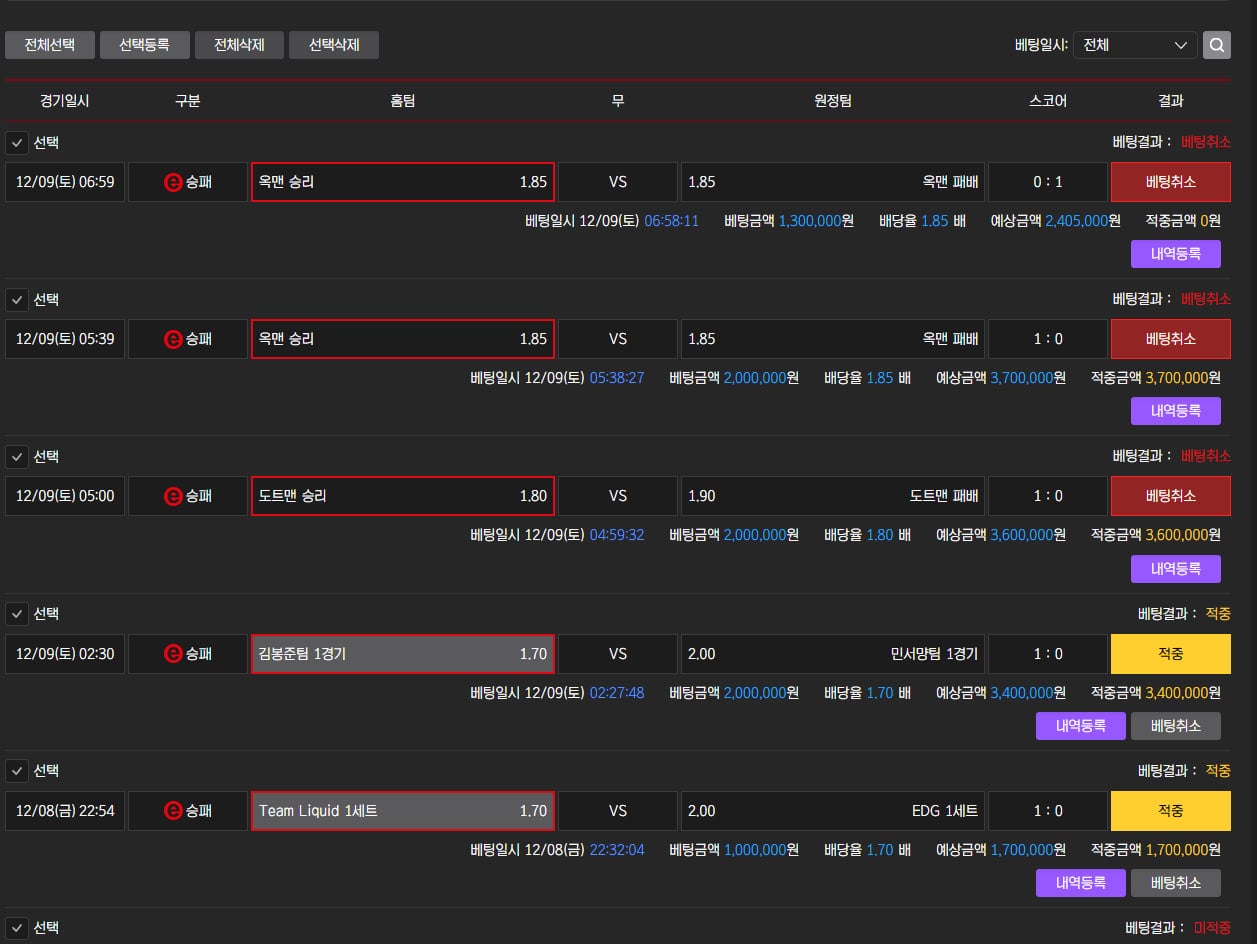The image size is (1257, 944).
Task: Click esports logo in 김봉준팀 1경기 row
Action: 172,654
